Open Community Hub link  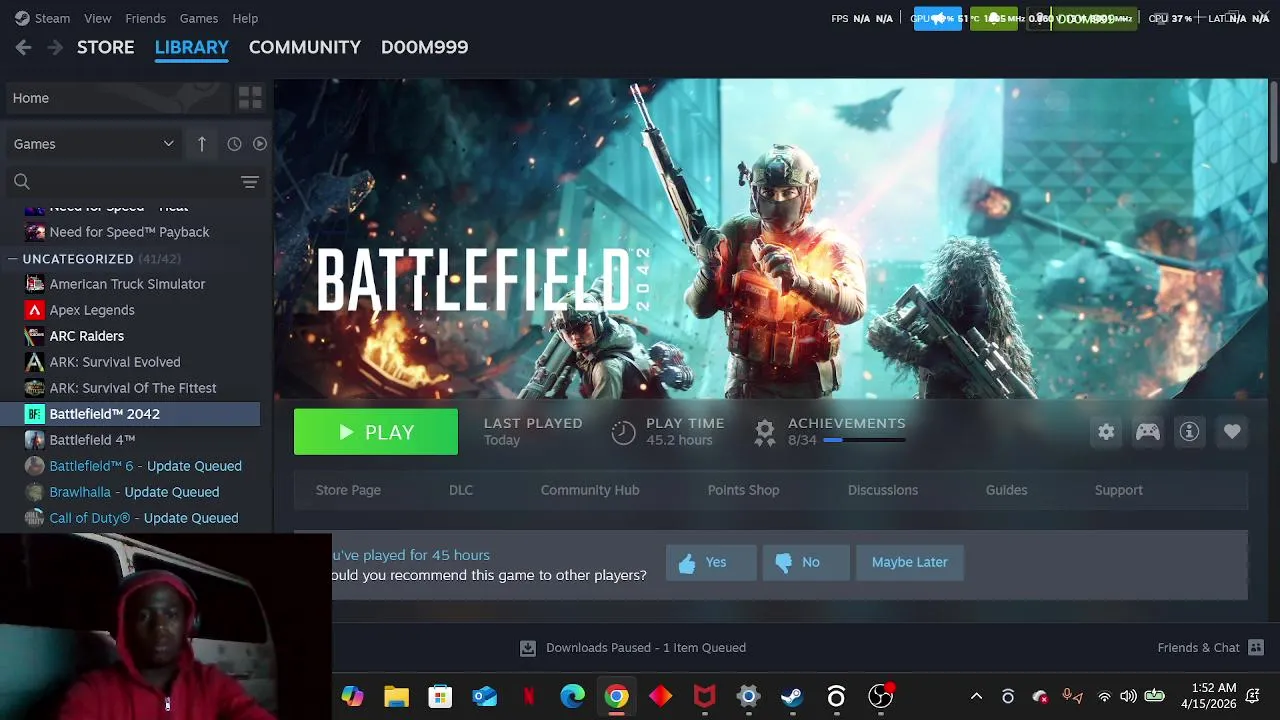(590, 490)
